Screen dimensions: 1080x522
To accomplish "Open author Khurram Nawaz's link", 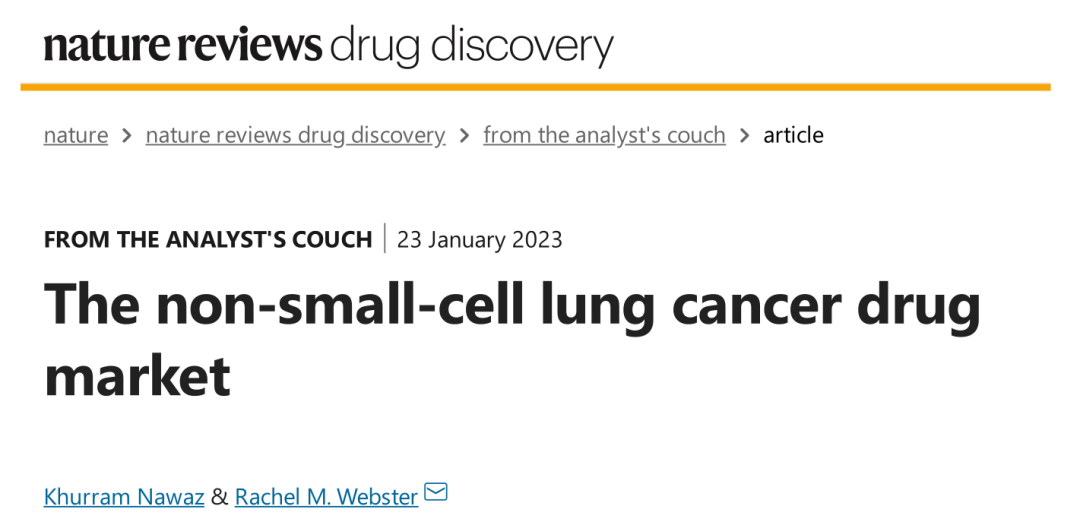I will 124,496.
